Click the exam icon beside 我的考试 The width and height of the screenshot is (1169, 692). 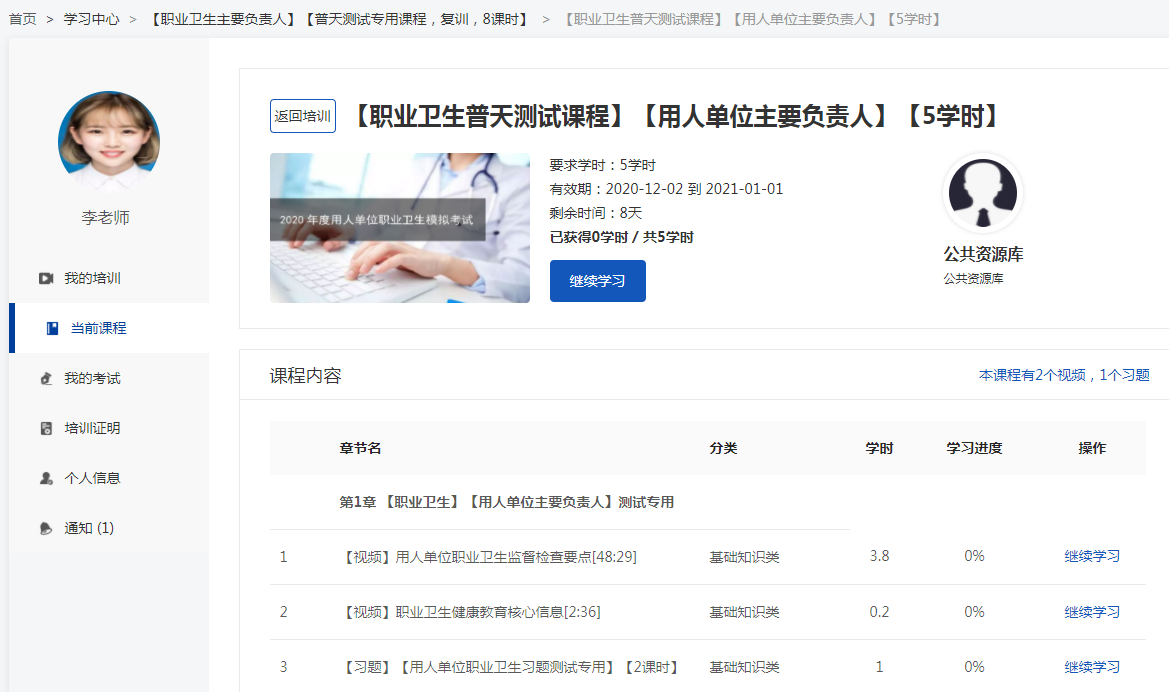46,378
